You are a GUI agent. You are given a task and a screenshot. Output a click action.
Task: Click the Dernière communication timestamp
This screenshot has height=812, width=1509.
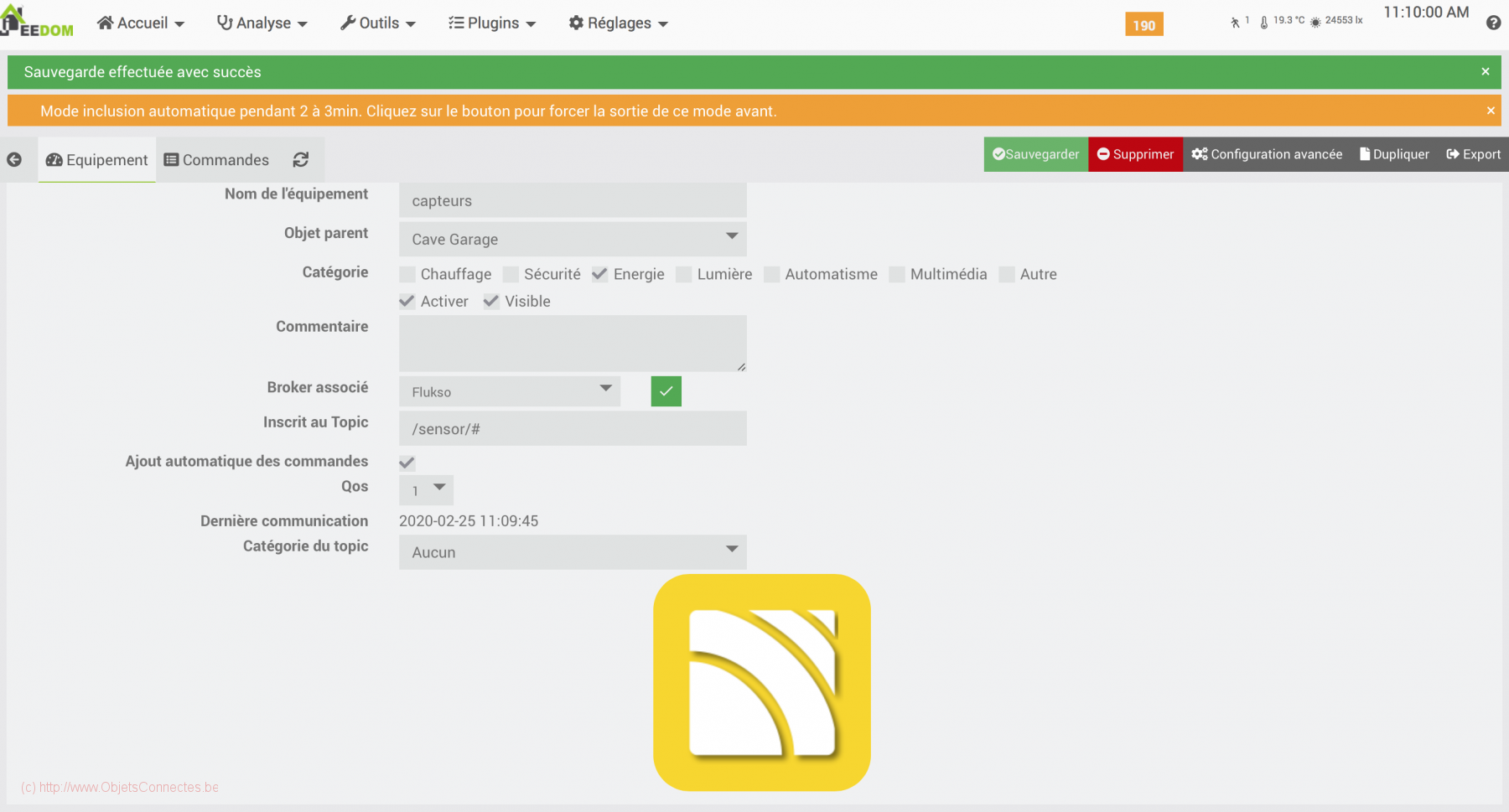[469, 520]
